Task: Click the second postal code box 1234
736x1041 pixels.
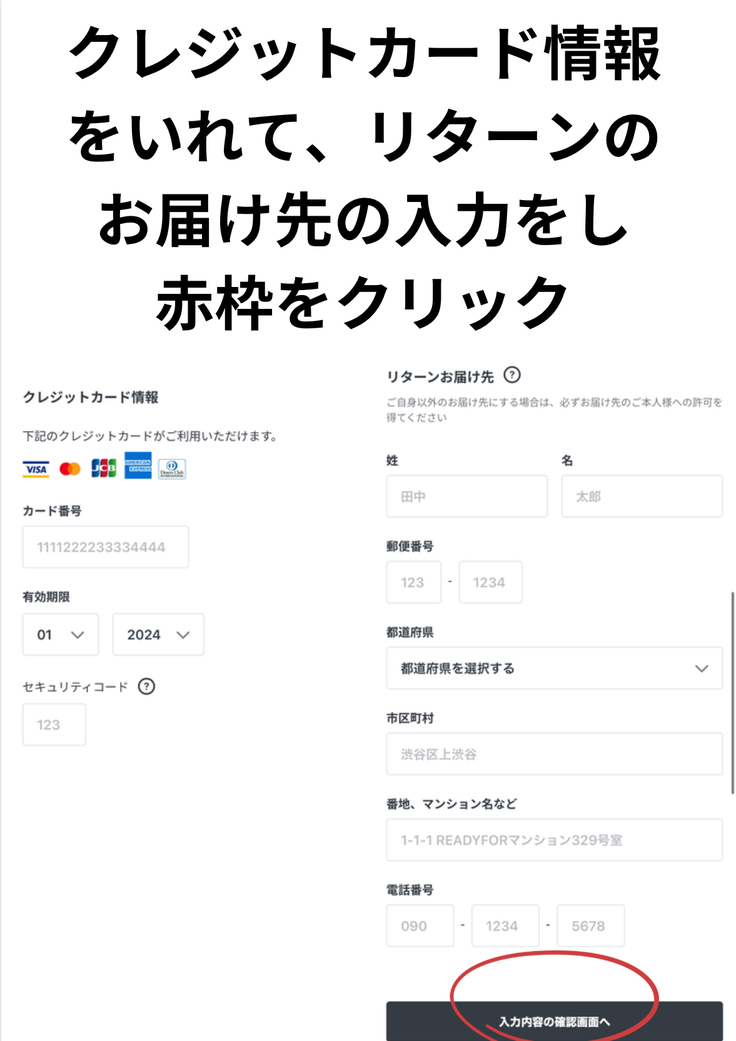Action: coord(490,582)
